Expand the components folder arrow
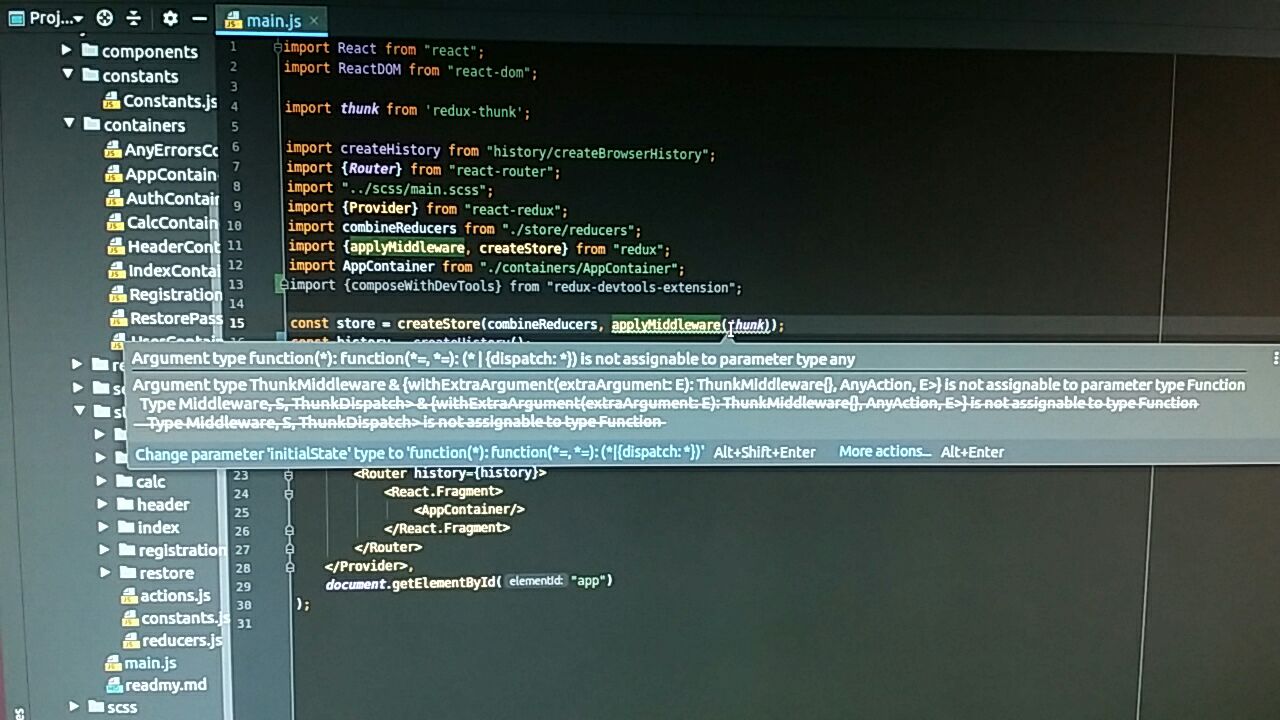1280x720 pixels. (67, 50)
